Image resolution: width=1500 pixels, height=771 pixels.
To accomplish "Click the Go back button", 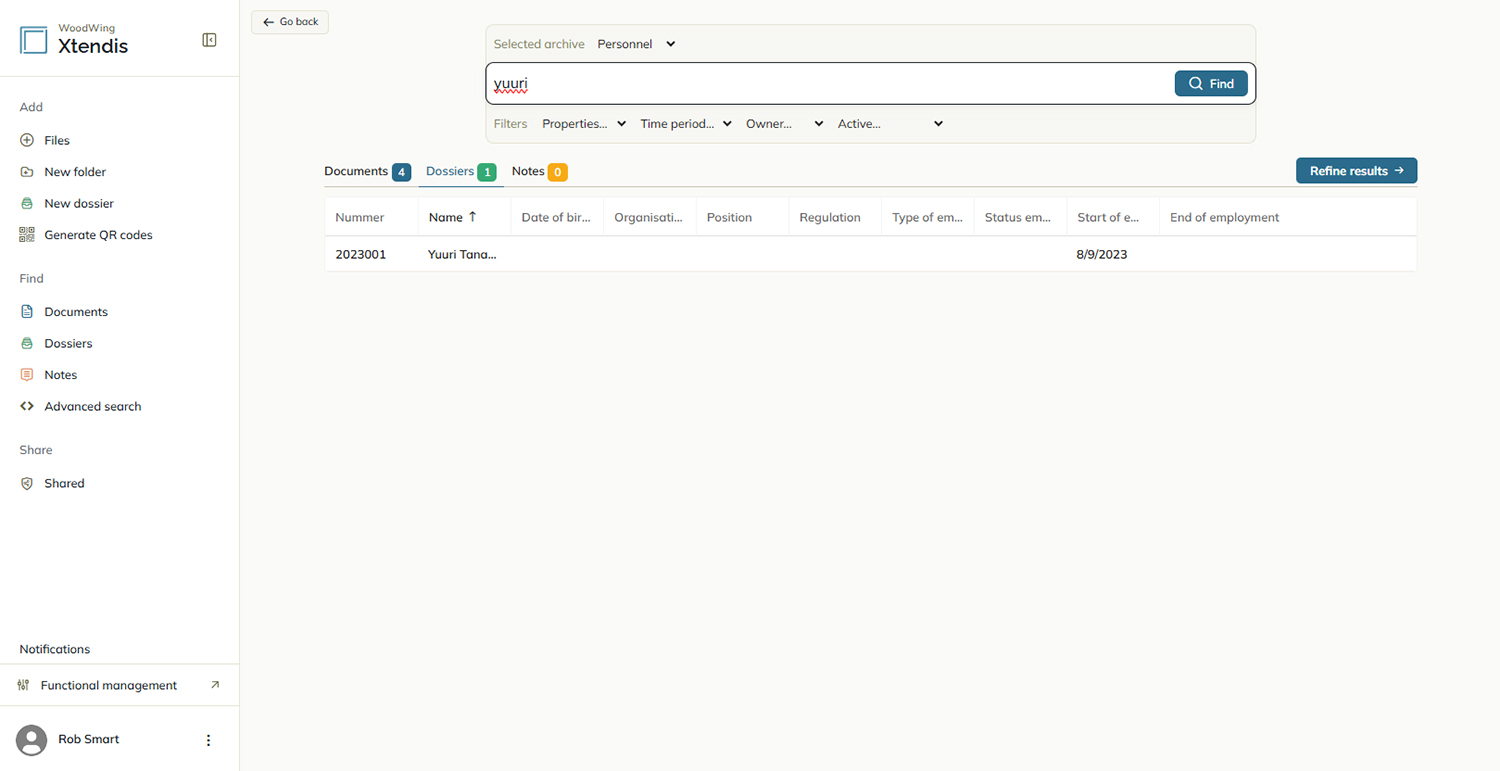I will point(290,22).
